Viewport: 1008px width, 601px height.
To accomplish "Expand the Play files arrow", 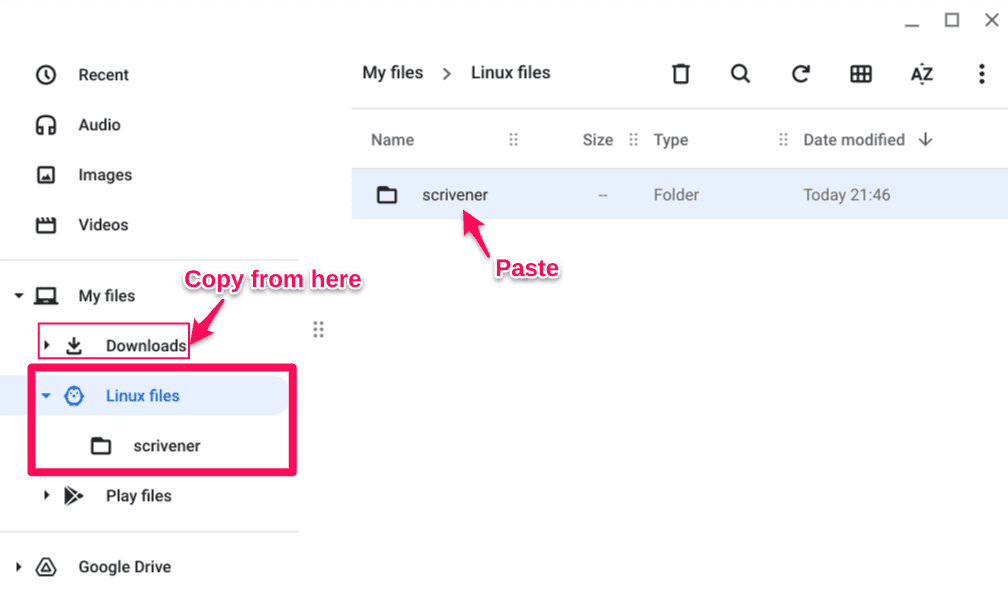I will (x=46, y=496).
